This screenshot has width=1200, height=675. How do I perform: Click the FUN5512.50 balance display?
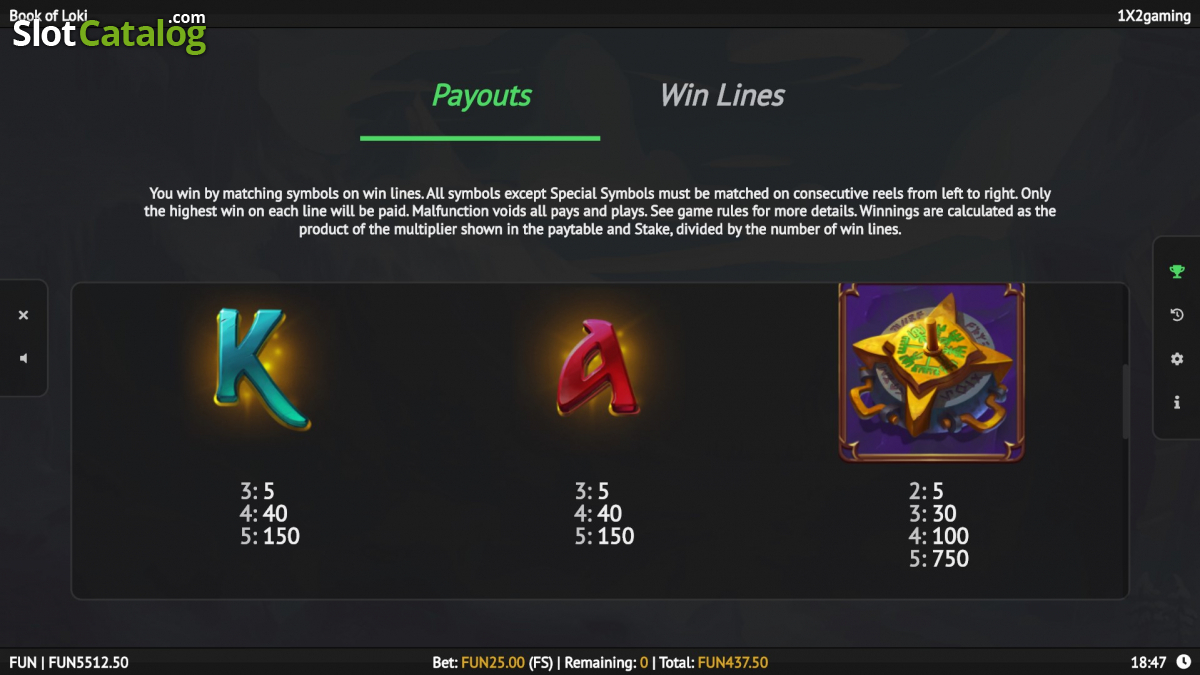click(x=88, y=662)
